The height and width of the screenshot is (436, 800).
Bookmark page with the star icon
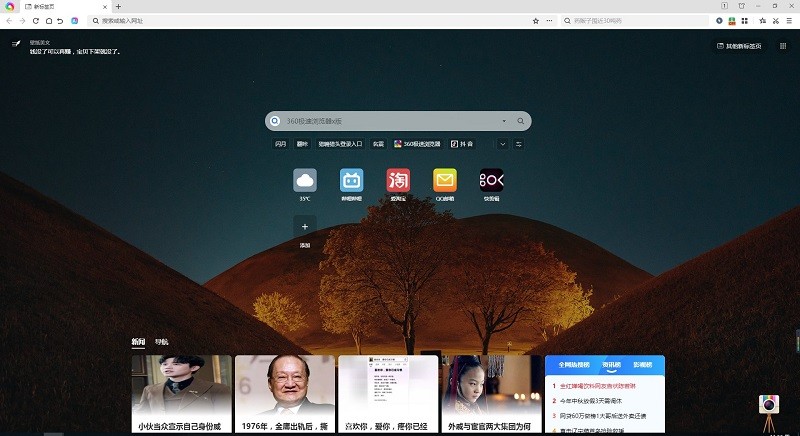click(536, 21)
